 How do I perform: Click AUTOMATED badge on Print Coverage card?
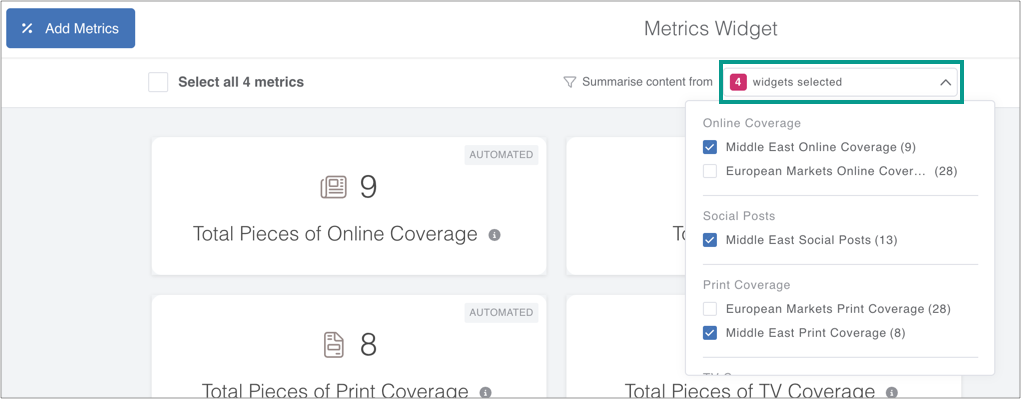pos(501,312)
